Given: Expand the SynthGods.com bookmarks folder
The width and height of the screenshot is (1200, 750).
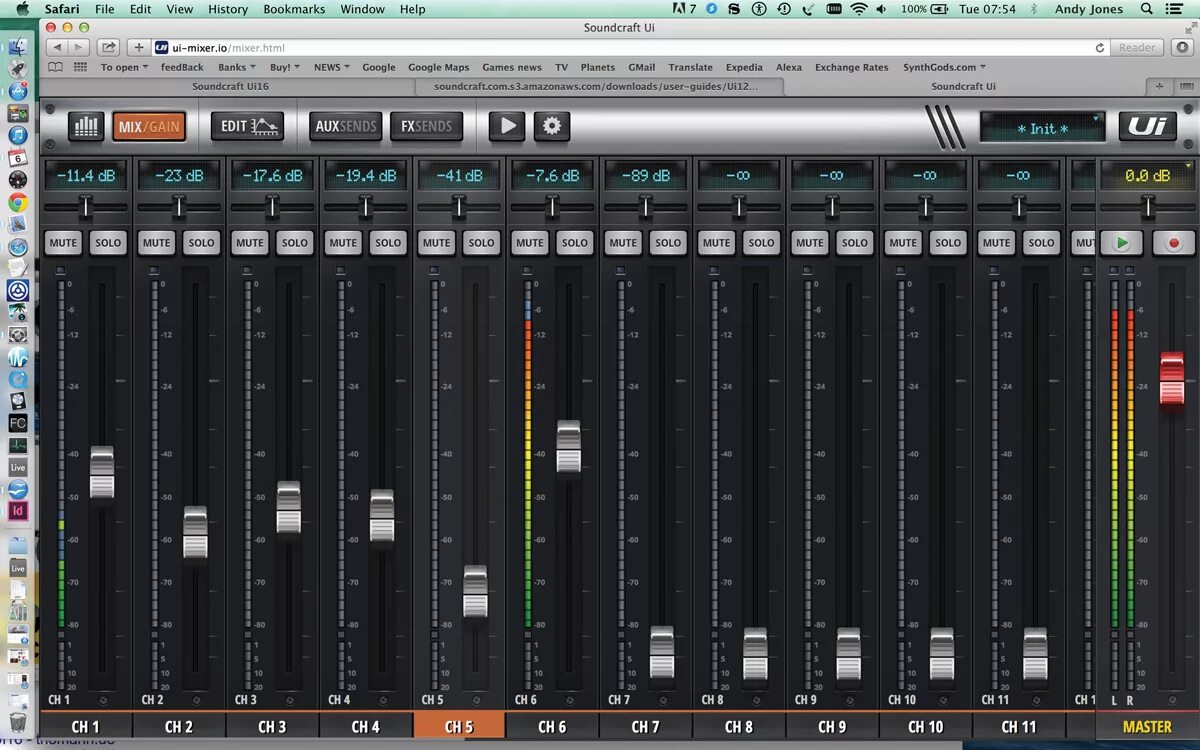Looking at the screenshot, I should coord(945,67).
